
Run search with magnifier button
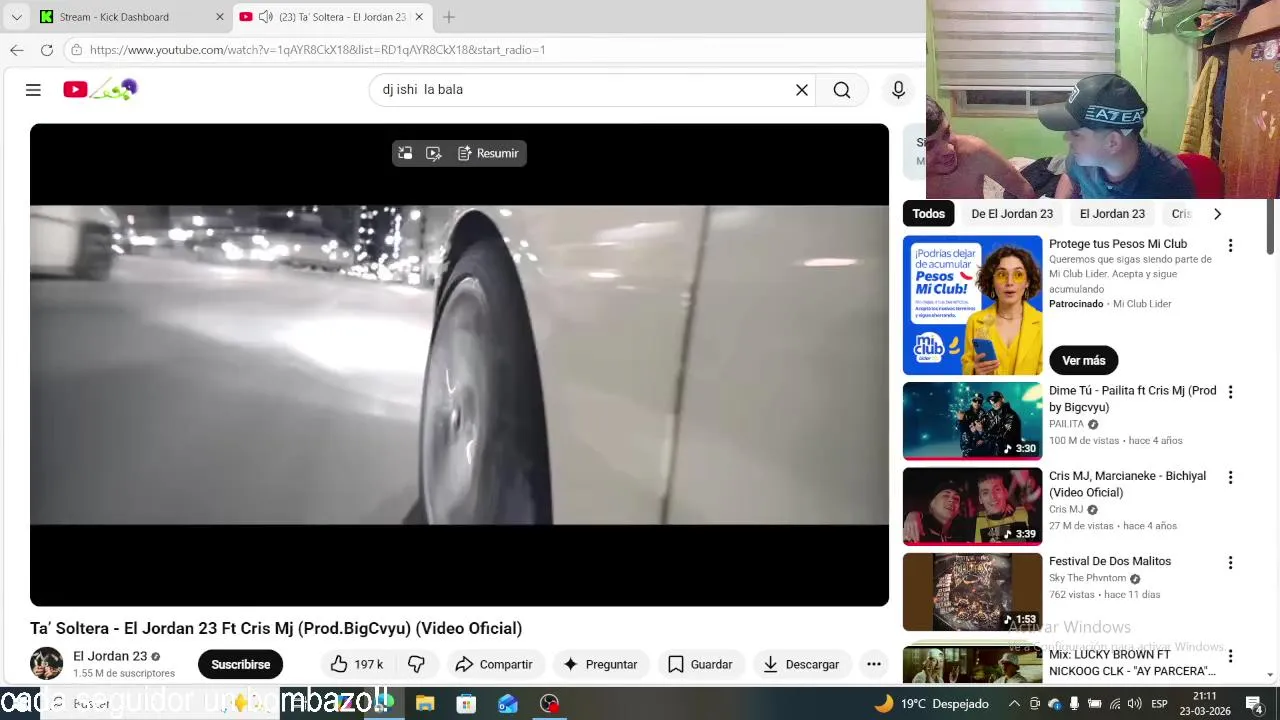click(x=842, y=90)
